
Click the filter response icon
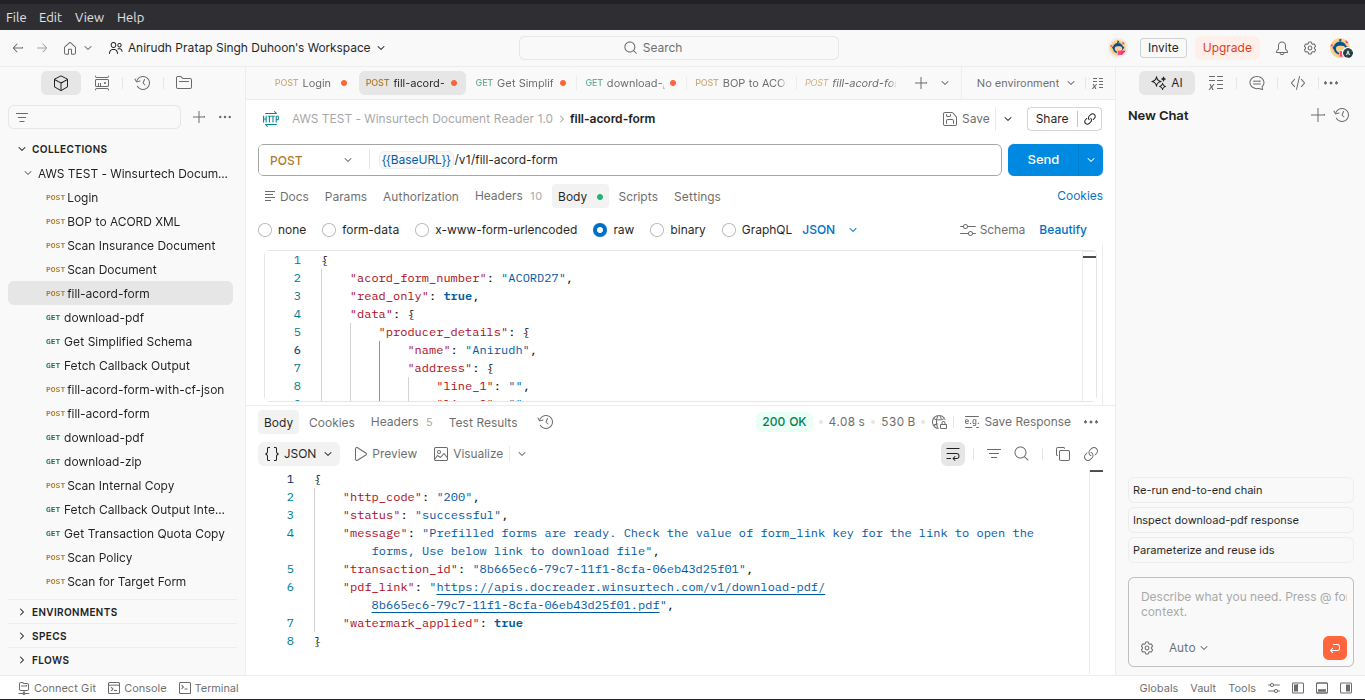994,454
